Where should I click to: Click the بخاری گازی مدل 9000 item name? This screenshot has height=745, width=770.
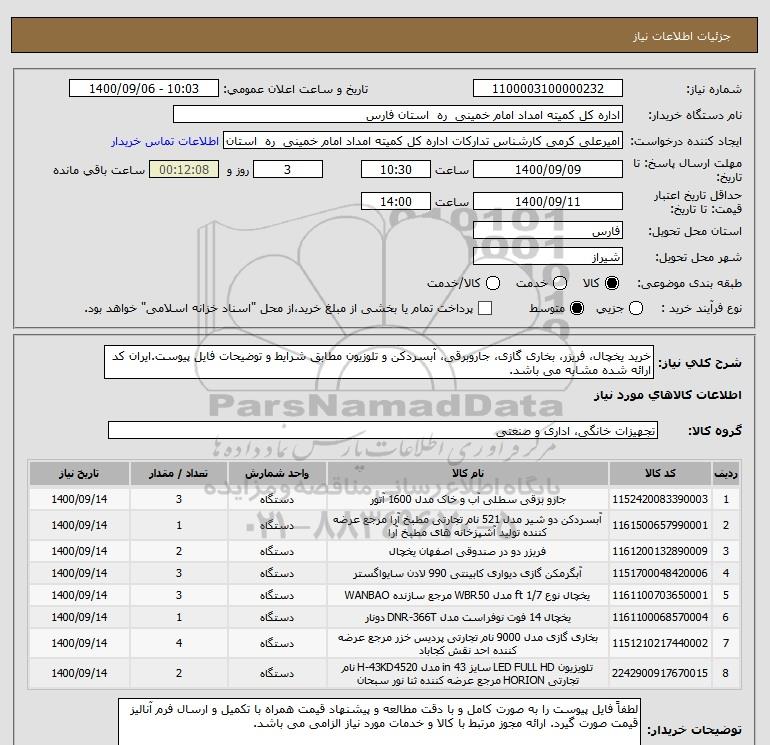(468, 644)
